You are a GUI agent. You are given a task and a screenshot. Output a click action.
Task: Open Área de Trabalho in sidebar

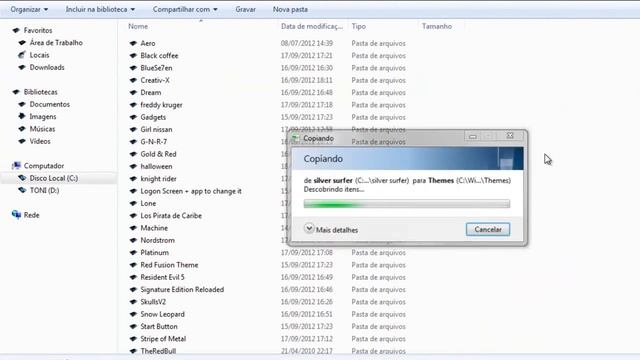point(56,42)
